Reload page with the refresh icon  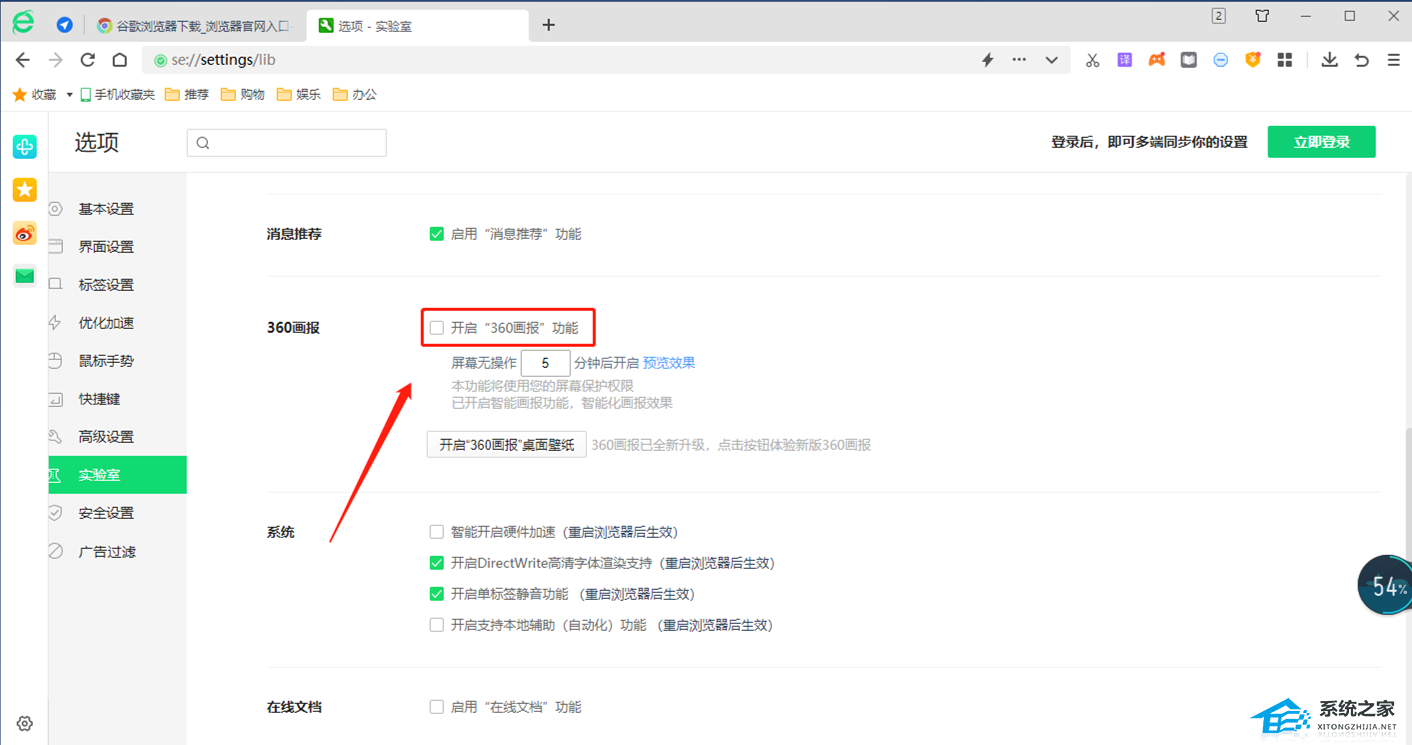point(88,60)
